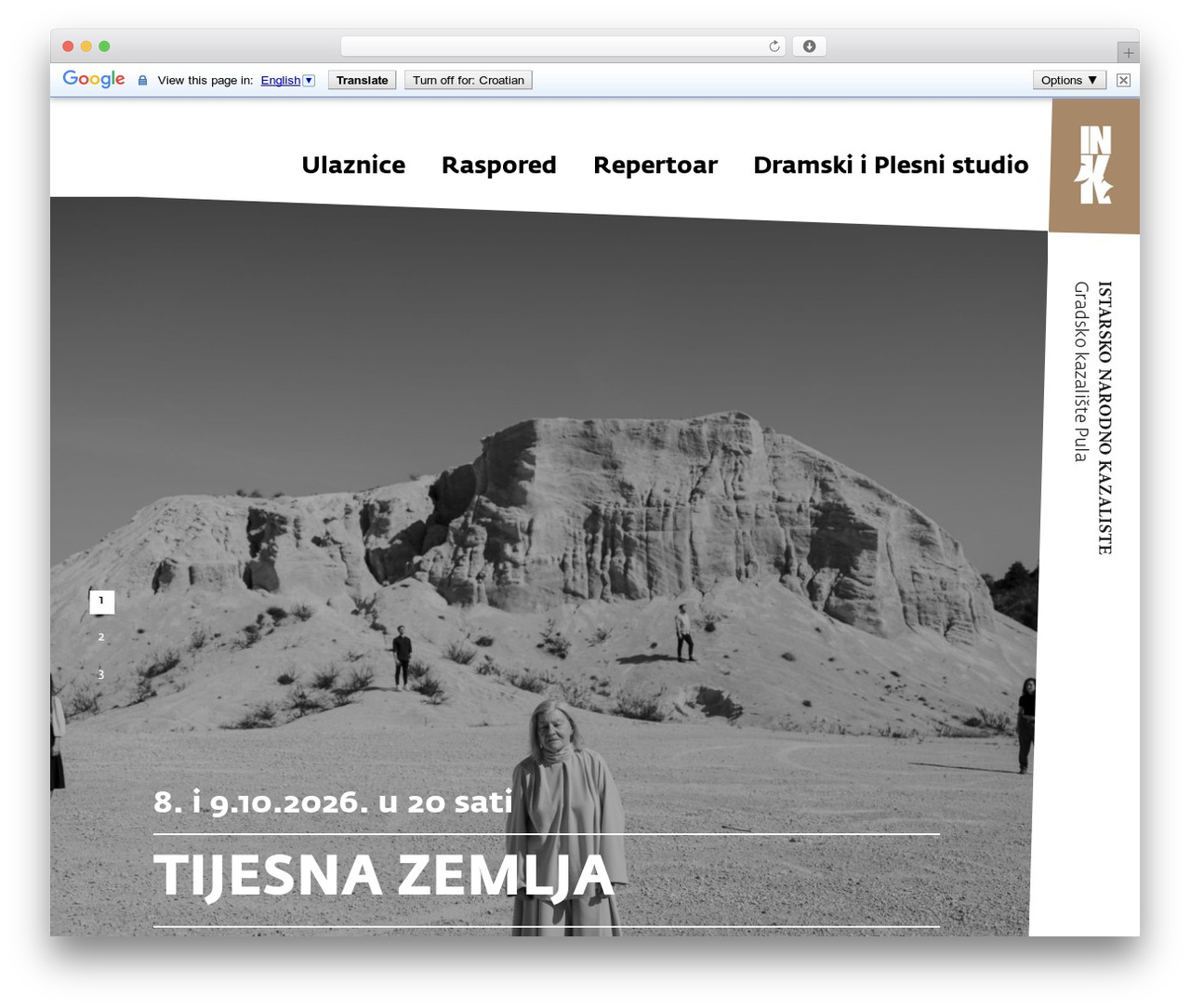Close the Google Translate bar
This screenshot has width=1190, height=1008.
pyautogui.click(x=1123, y=80)
